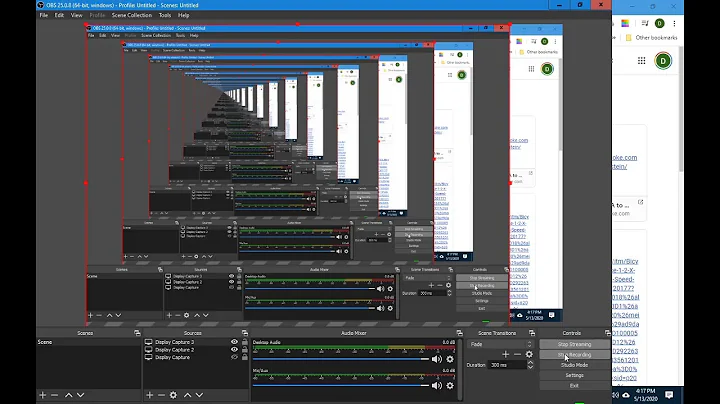Add a scene transition with the plus icon
The width and height of the screenshot is (720, 404).
click(506, 354)
